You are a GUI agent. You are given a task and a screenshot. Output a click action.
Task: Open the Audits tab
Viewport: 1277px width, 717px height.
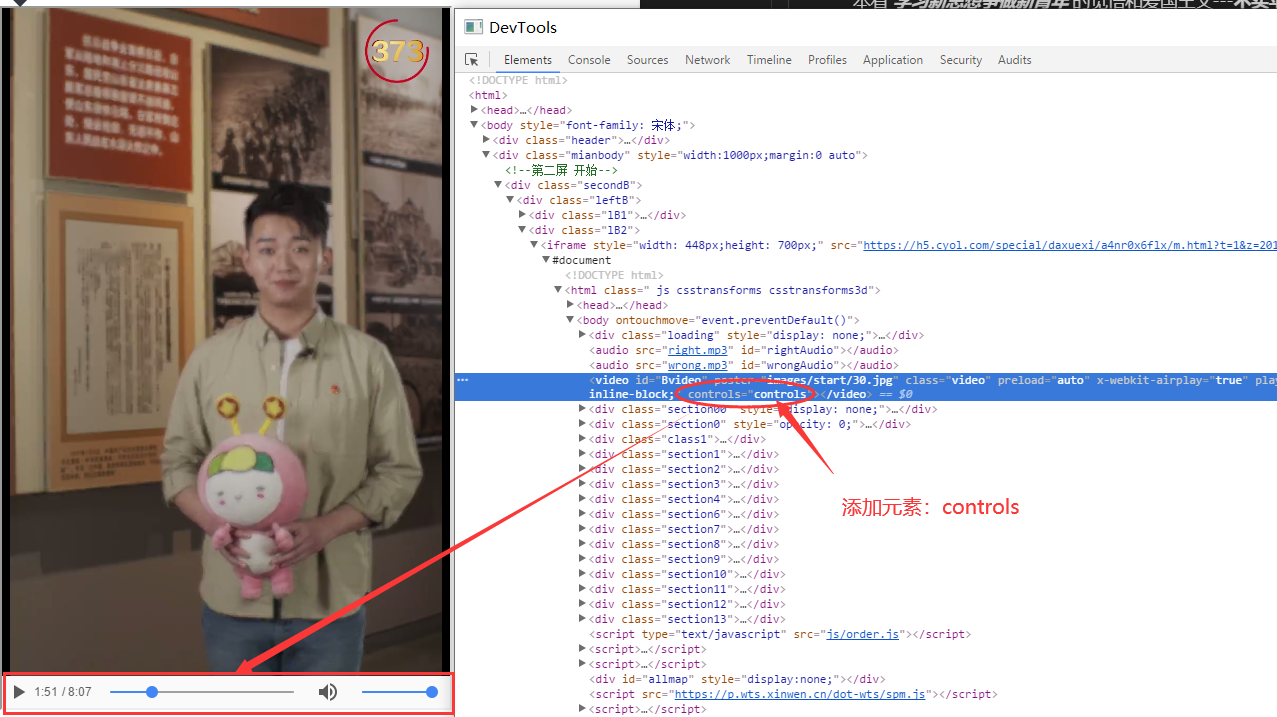tap(1014, 60)
